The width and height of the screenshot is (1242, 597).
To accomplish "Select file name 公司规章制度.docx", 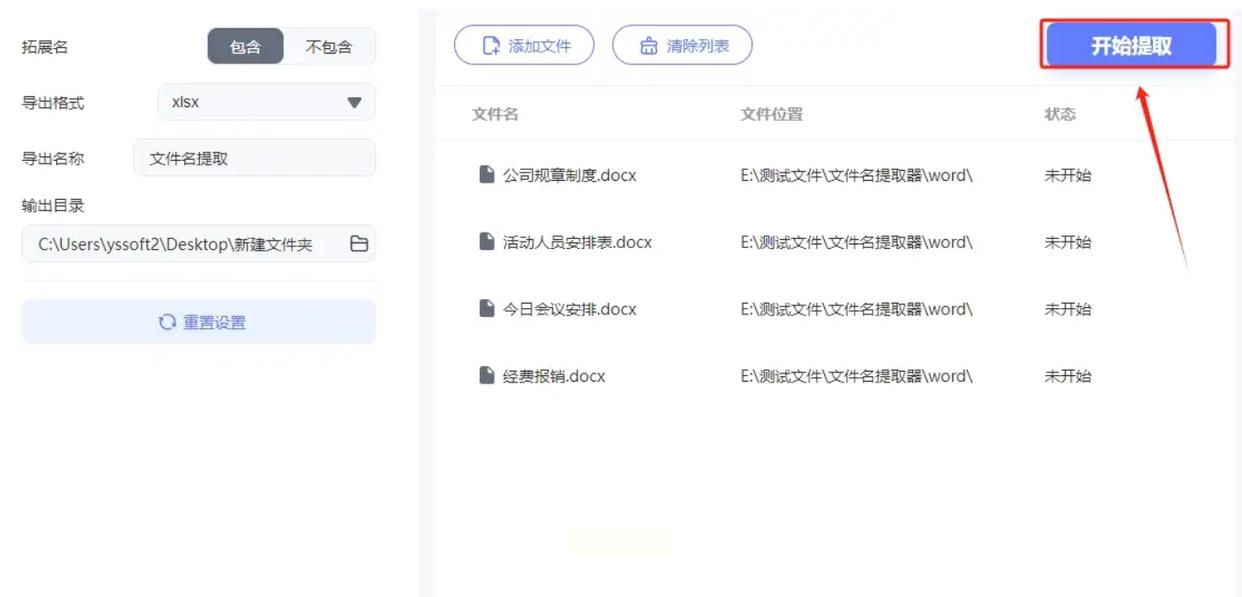I will pyautogui.click(x=569, y=175).
